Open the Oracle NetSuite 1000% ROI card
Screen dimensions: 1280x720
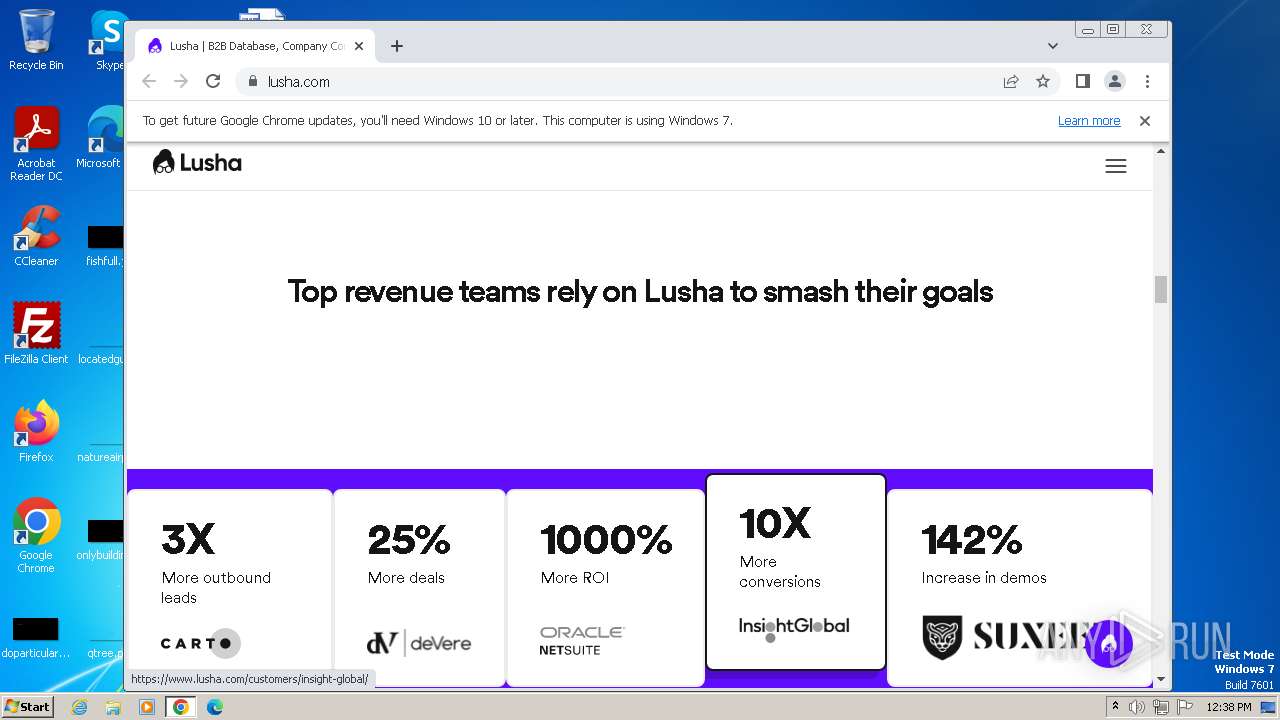tap(605, 587)
